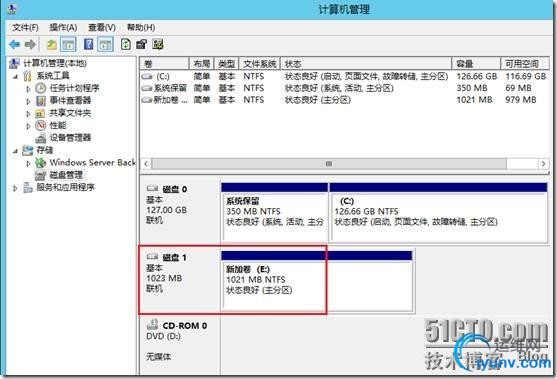Click the 磁盘管理 disk icon
The width and height of the screenshot is (557, 379).
(x=41, y=175)
